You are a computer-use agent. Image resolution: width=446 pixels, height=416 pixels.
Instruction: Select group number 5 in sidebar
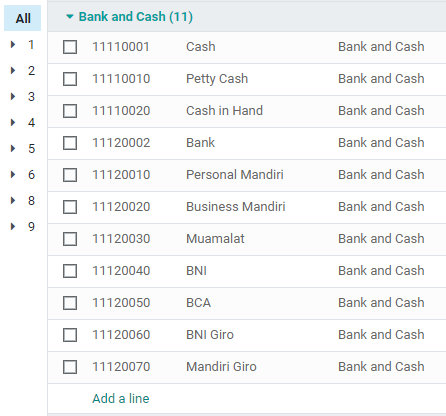point(31,148)
